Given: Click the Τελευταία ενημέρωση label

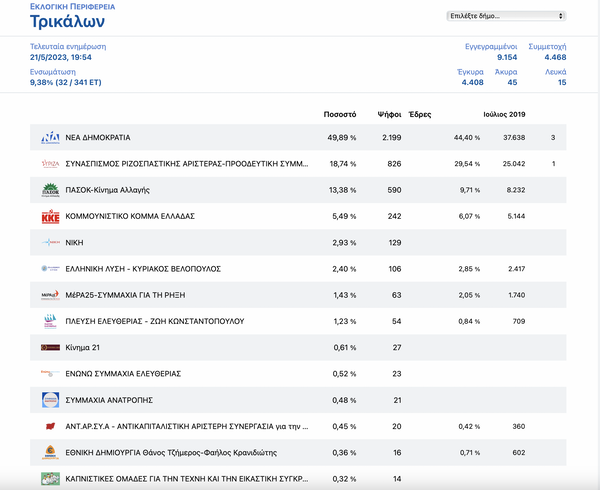Looking at the screenshot, I should click(x=68, y=47).
